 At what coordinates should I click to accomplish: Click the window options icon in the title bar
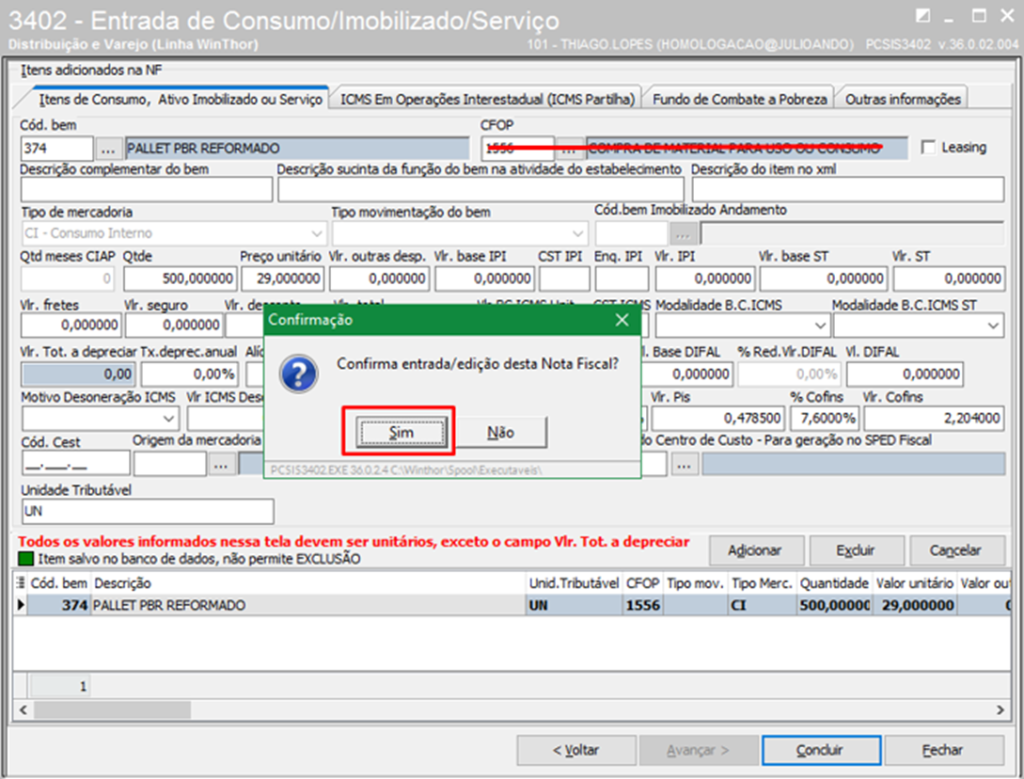click(922, 15)
